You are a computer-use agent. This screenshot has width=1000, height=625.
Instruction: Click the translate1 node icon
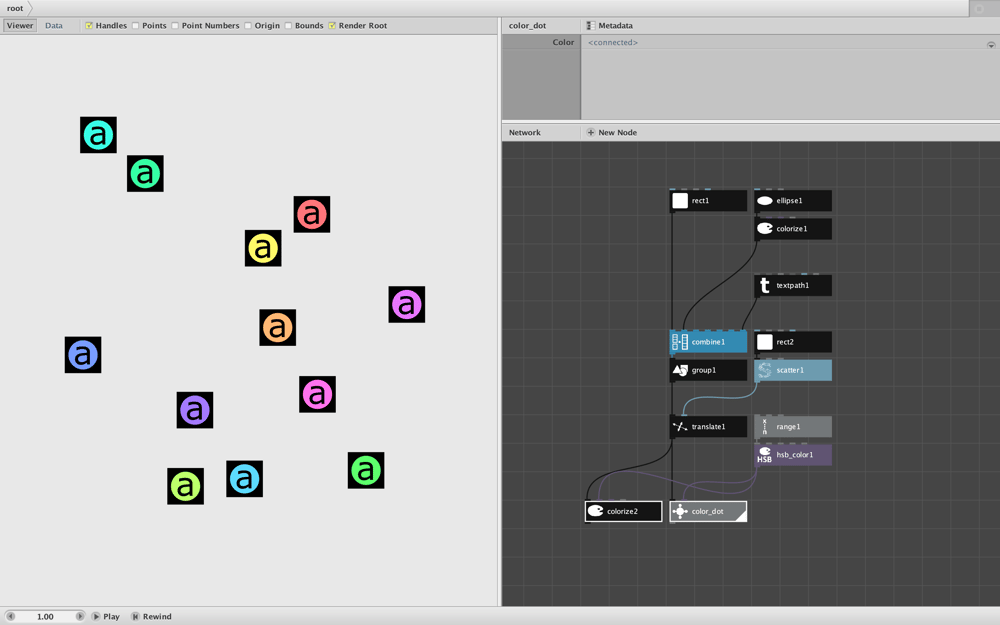point(680,427)
